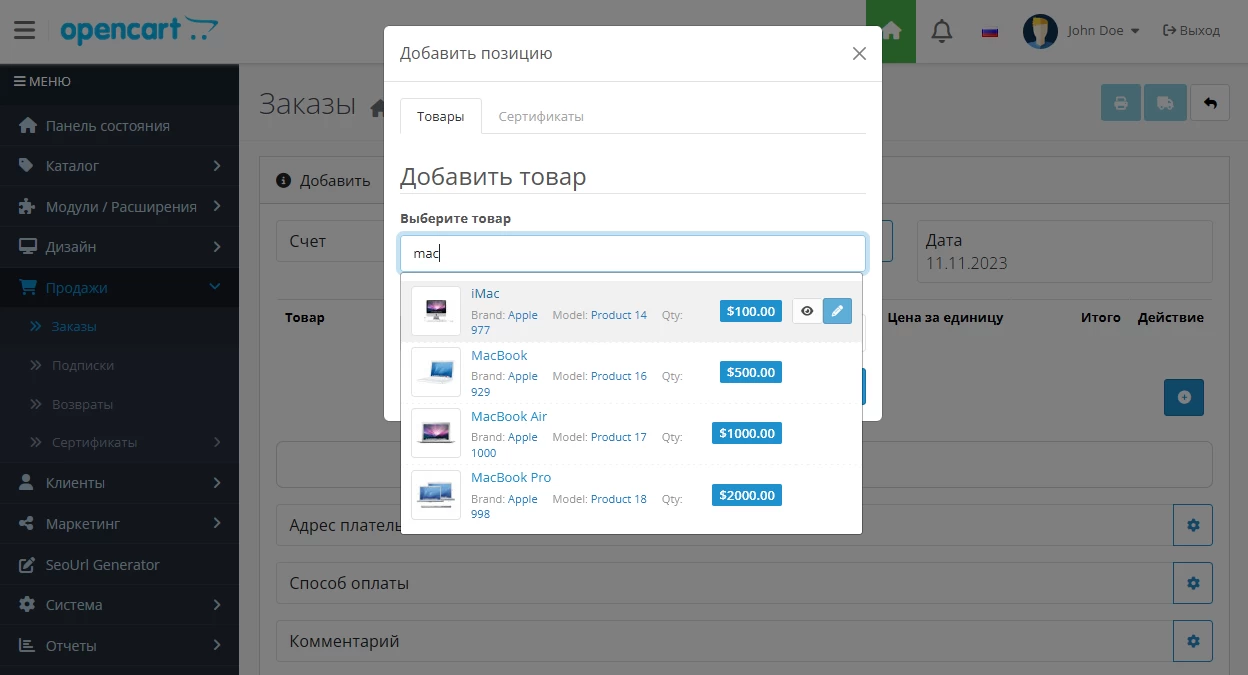Log out with the Выход link
This screenshot has width=1248, height=675.
coord(1191,31)
